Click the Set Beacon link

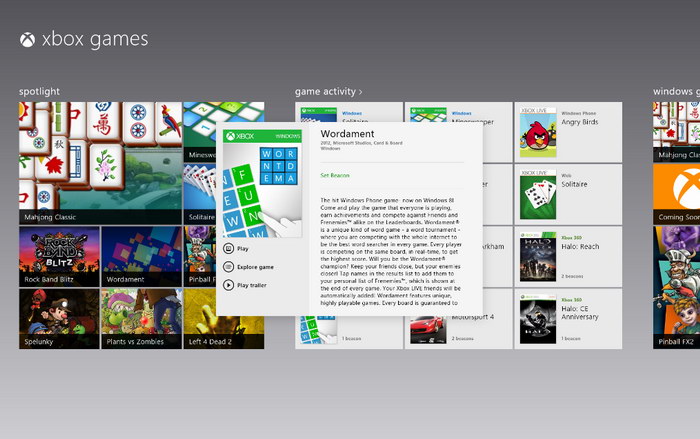[335, 176]
